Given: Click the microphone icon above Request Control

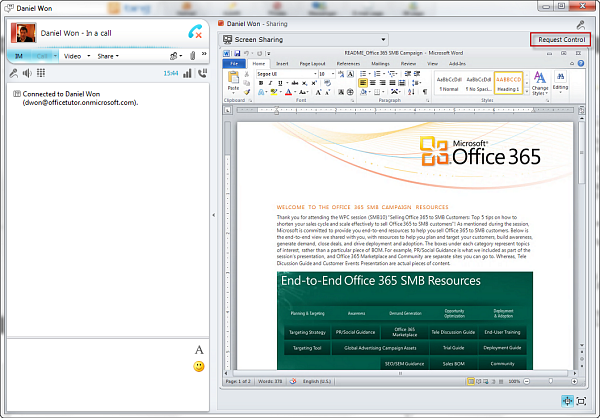Looking at the screenshot, I should click(580, 25).
